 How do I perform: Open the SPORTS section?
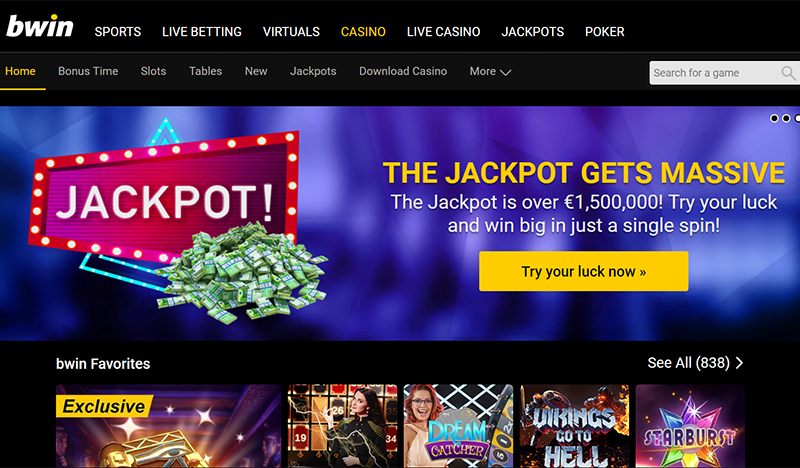118,32
